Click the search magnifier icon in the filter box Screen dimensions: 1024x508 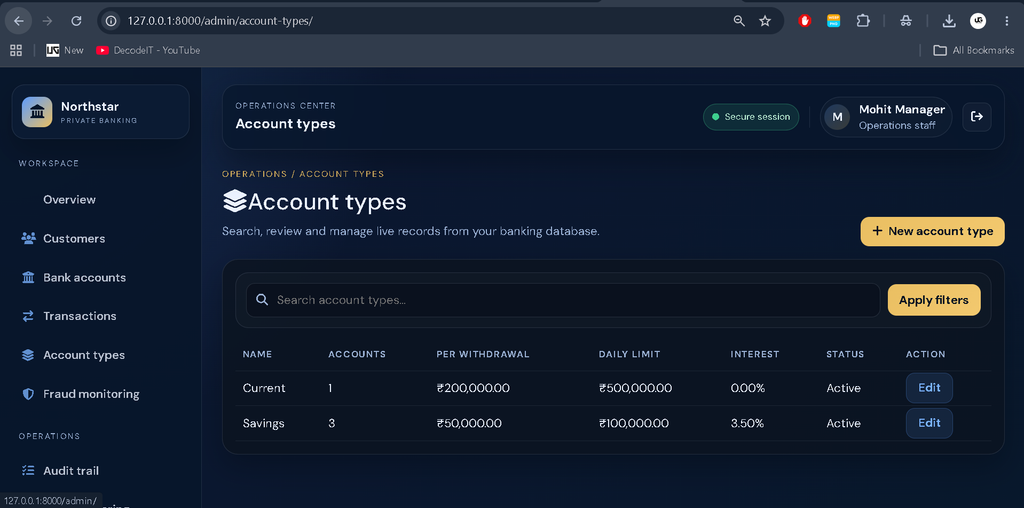click(x=262, y=300)
